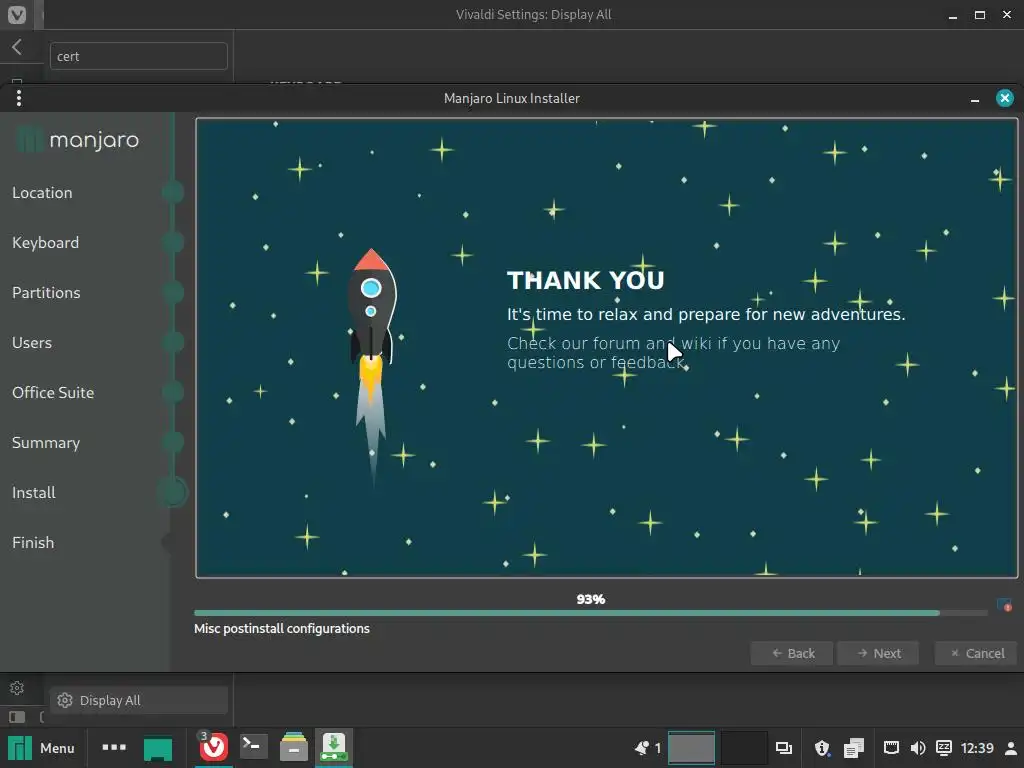
Task: Click the 12:39 clock
Action: click(x=977, y=748)
